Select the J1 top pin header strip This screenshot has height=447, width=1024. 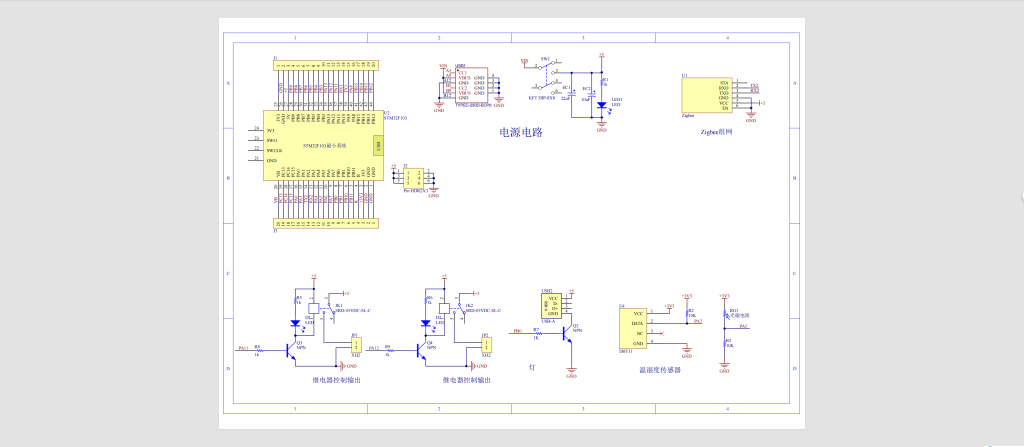(324, 64)
